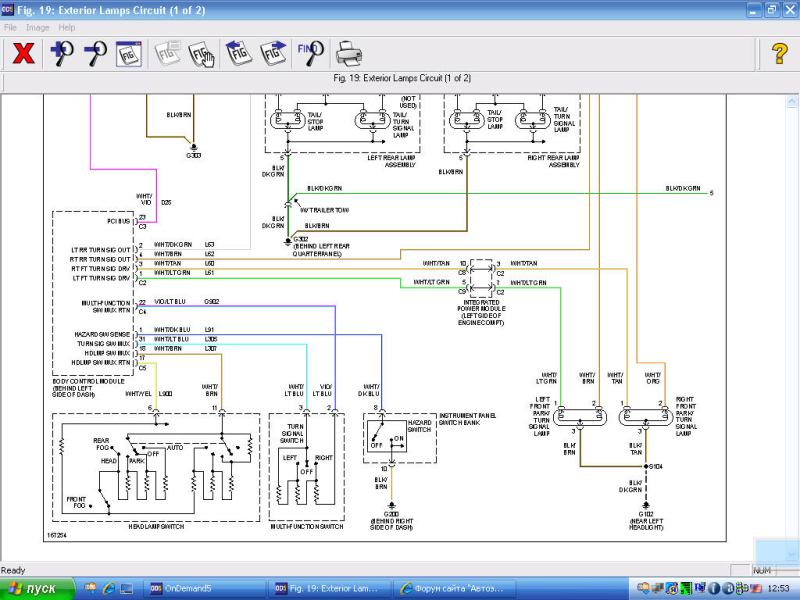Click the 'MULTI-FUNCTION SWITCH' diagram label
Image resolution: width=800 pixels, height=600 pixels.
pos(307,526)
